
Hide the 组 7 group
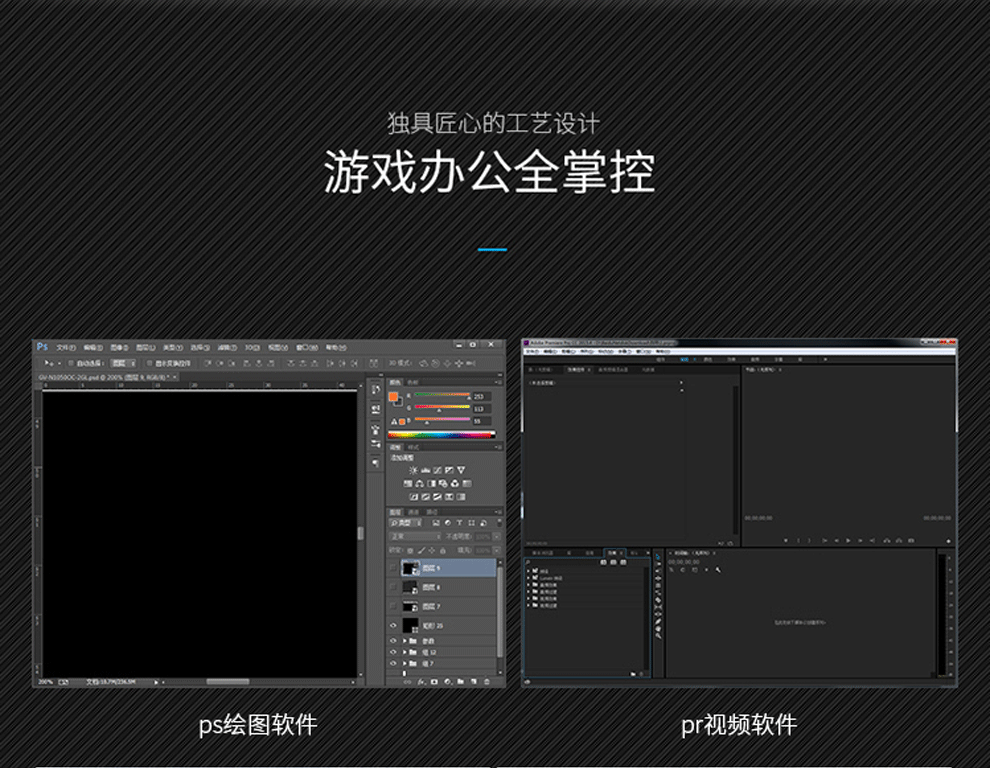point(393,663)
